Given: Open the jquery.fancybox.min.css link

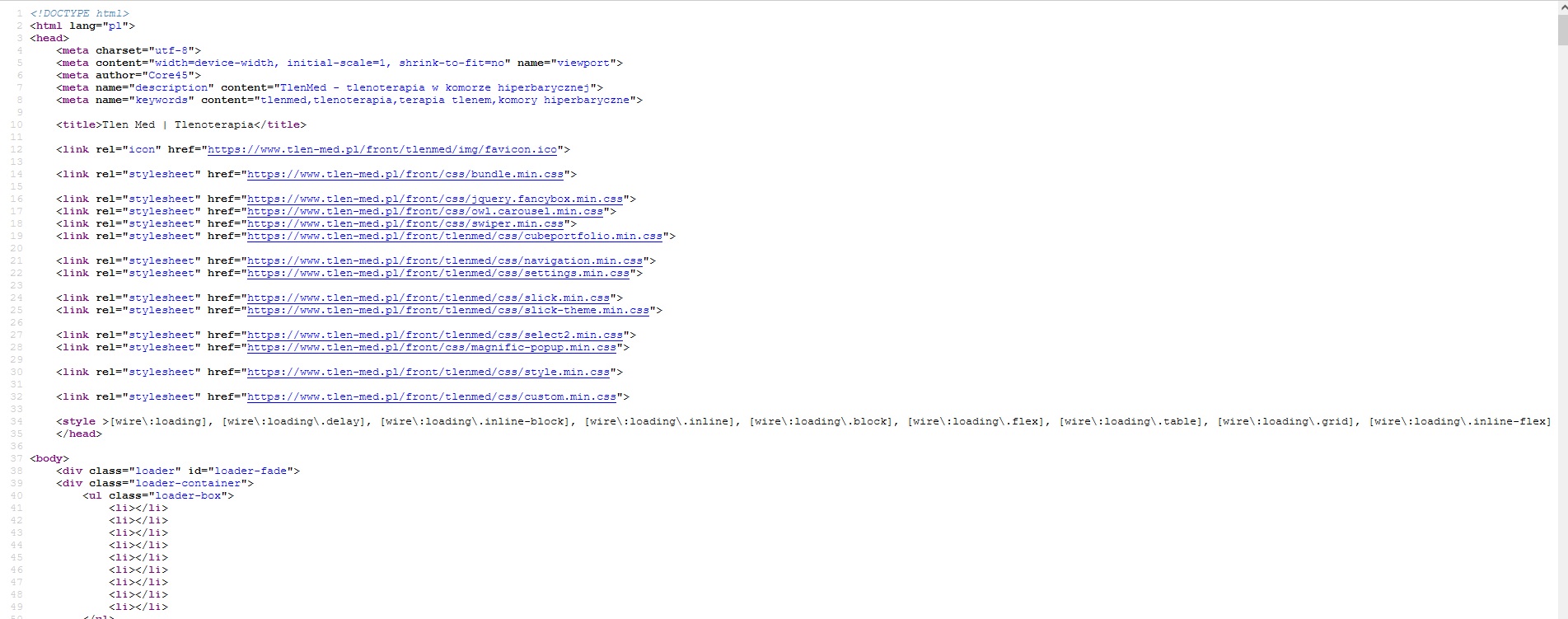Looking at the screenshot, I should point(435,199).
